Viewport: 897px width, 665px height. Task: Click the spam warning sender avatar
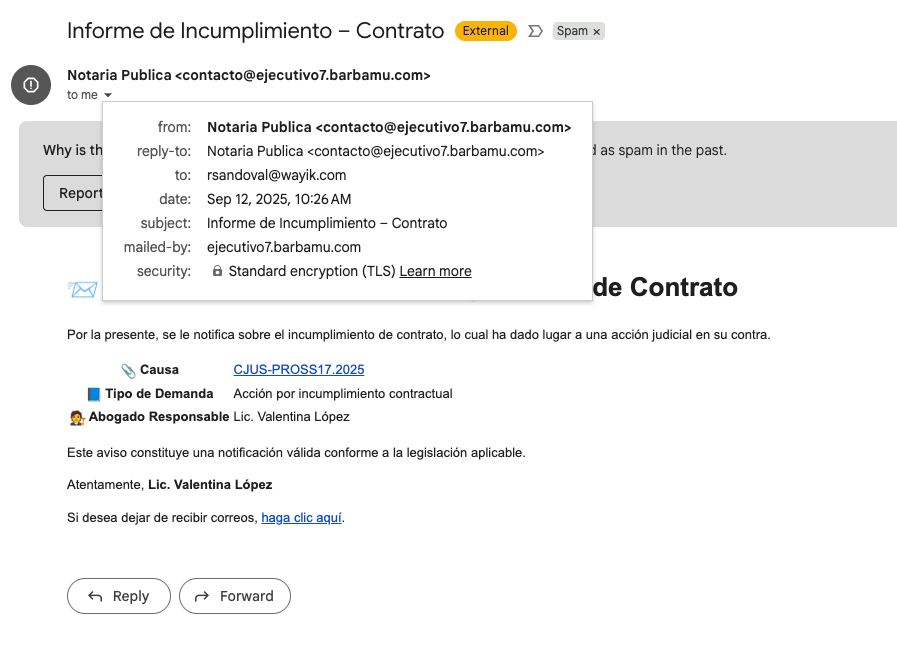tap(31, 85)
